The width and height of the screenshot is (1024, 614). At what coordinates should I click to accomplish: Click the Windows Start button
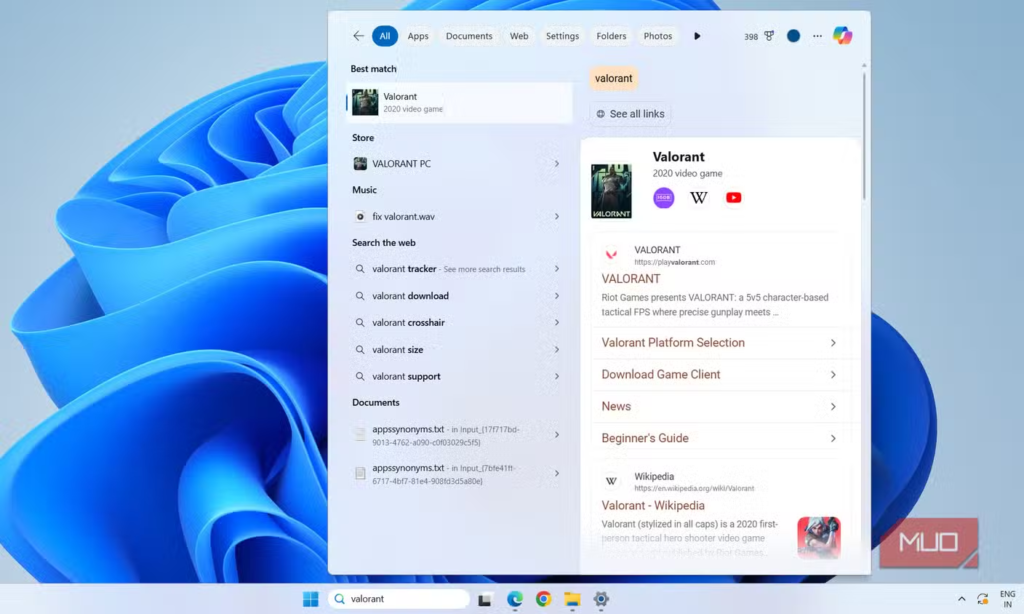point(311,599)
